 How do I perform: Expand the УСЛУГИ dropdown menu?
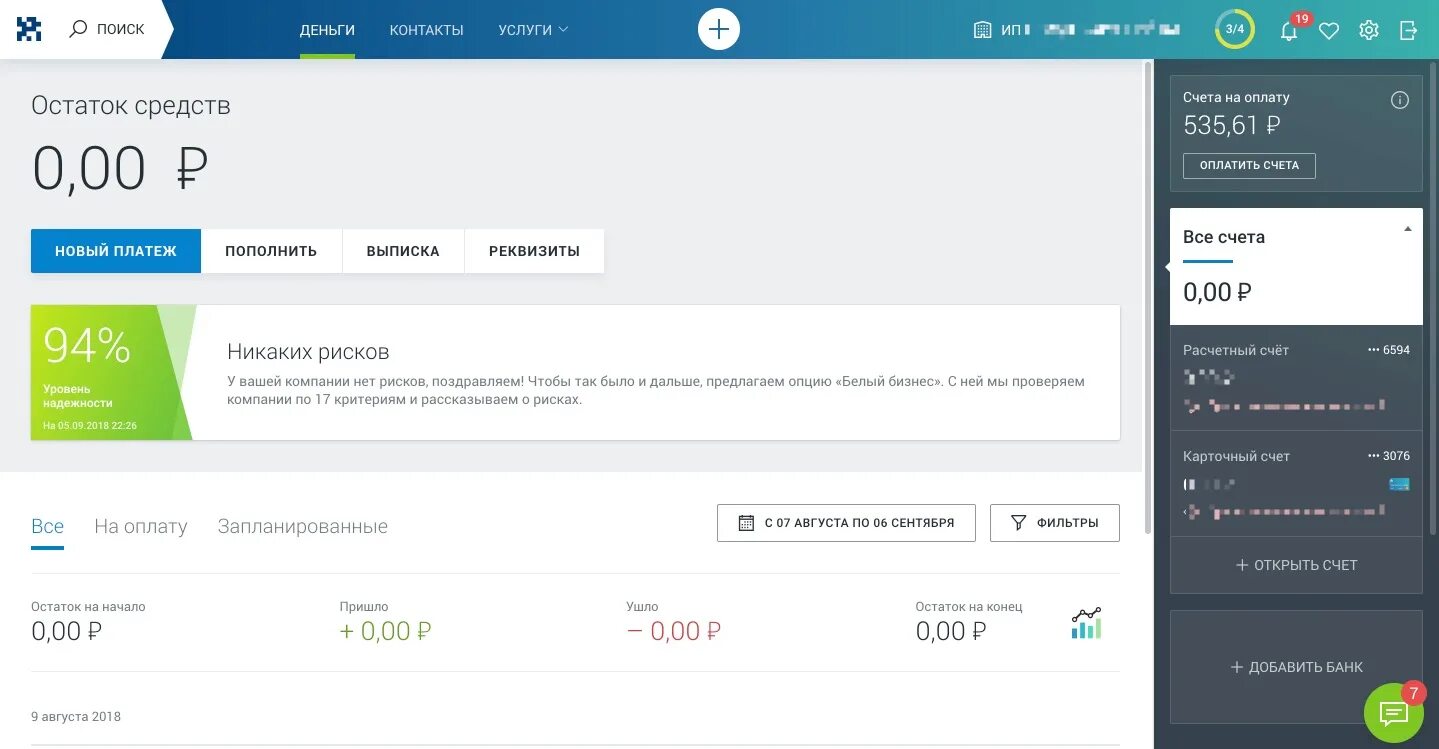pyautogui.click(x=533, y=30)
